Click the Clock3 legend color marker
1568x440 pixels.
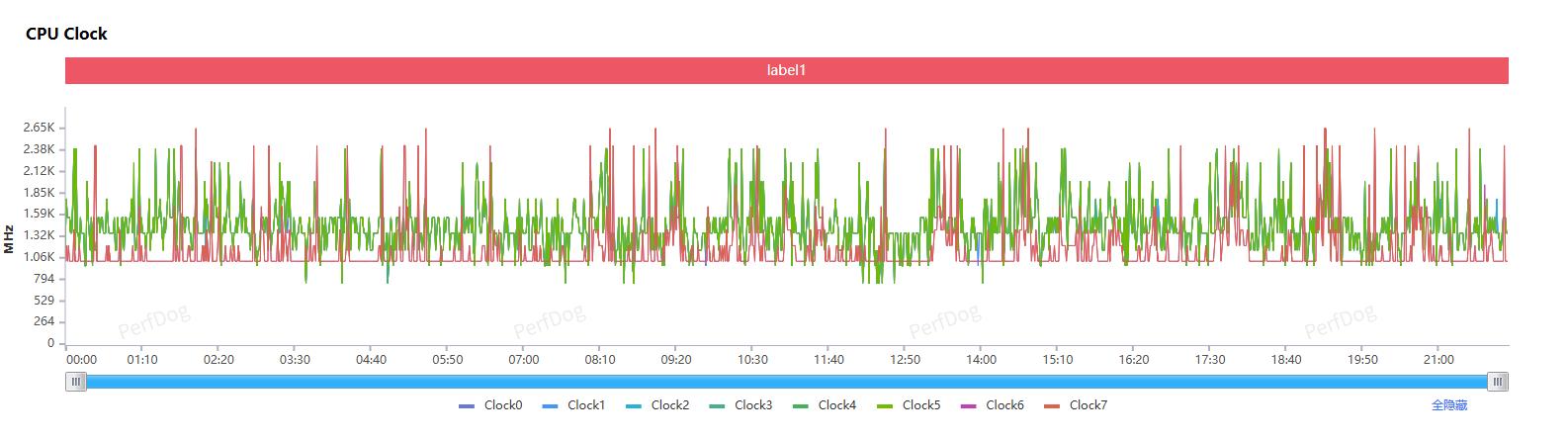pos(718,405)
